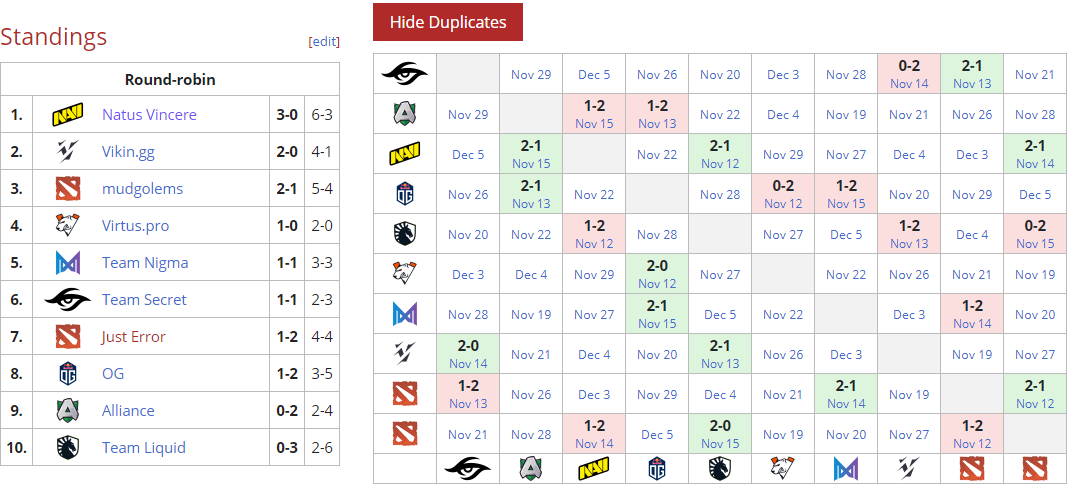Screen dimensions: 1080x499
Task: Click Team Nigma logo in the standings table
Action: pos(67,263)
